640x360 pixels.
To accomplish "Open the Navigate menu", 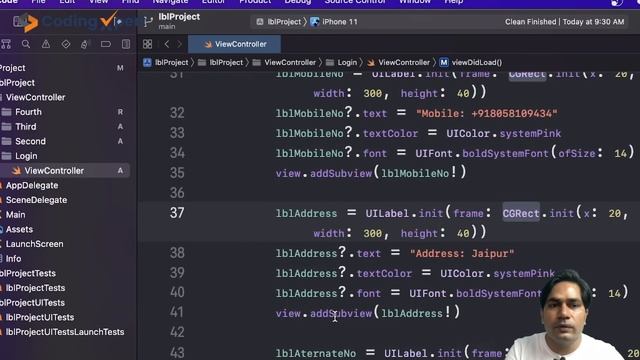I will tap(170, 2).
